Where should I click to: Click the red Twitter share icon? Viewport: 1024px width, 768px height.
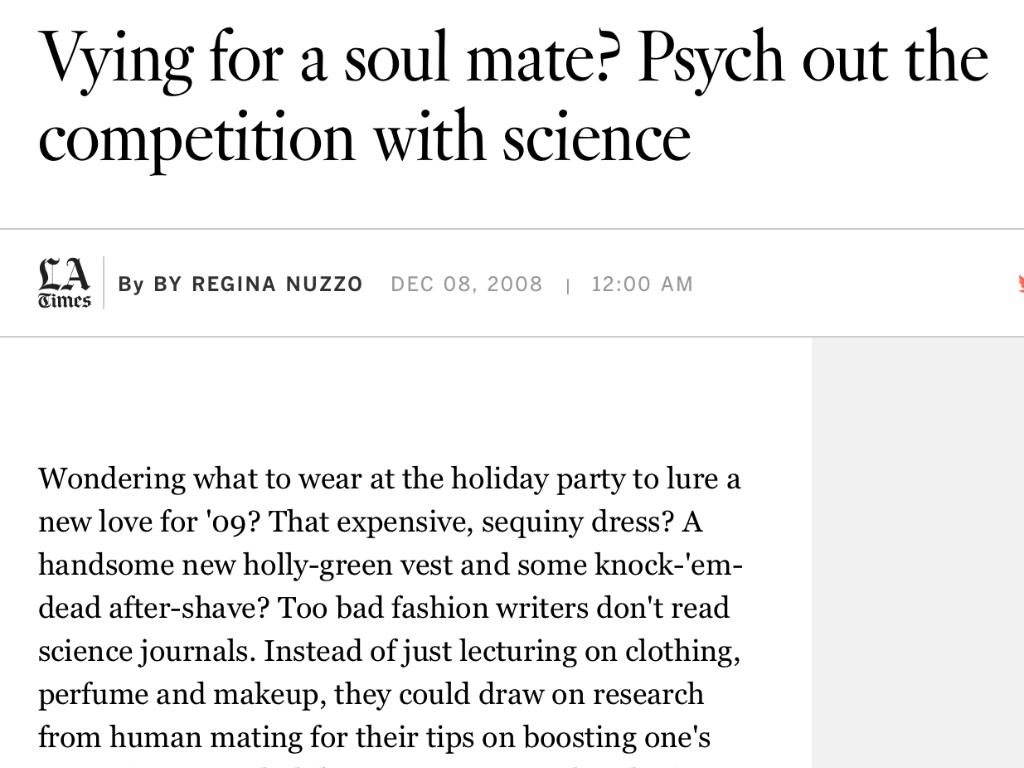coord(1019,284)
